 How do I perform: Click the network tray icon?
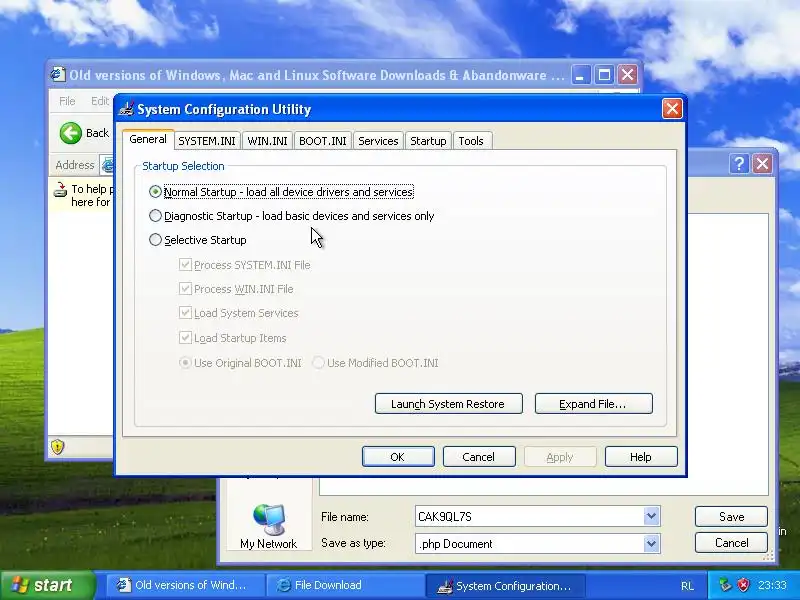725,585
